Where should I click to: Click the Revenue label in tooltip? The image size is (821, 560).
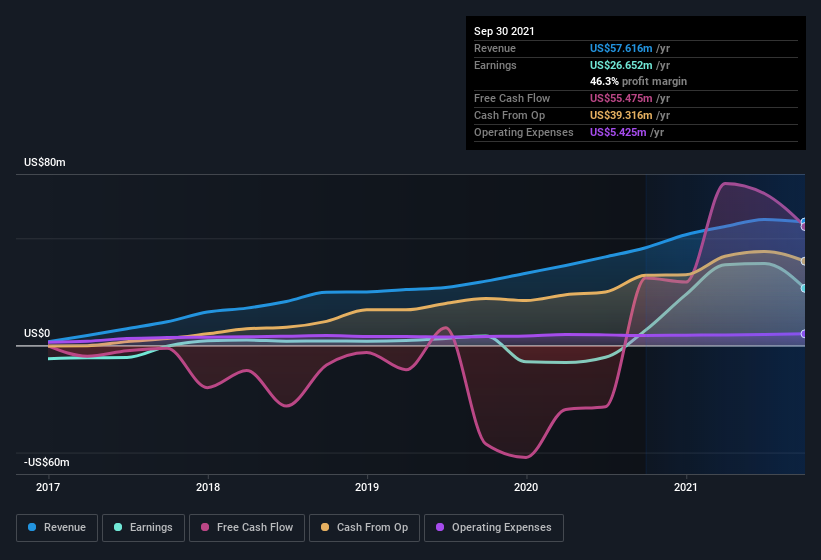click(x=495, y=48)
